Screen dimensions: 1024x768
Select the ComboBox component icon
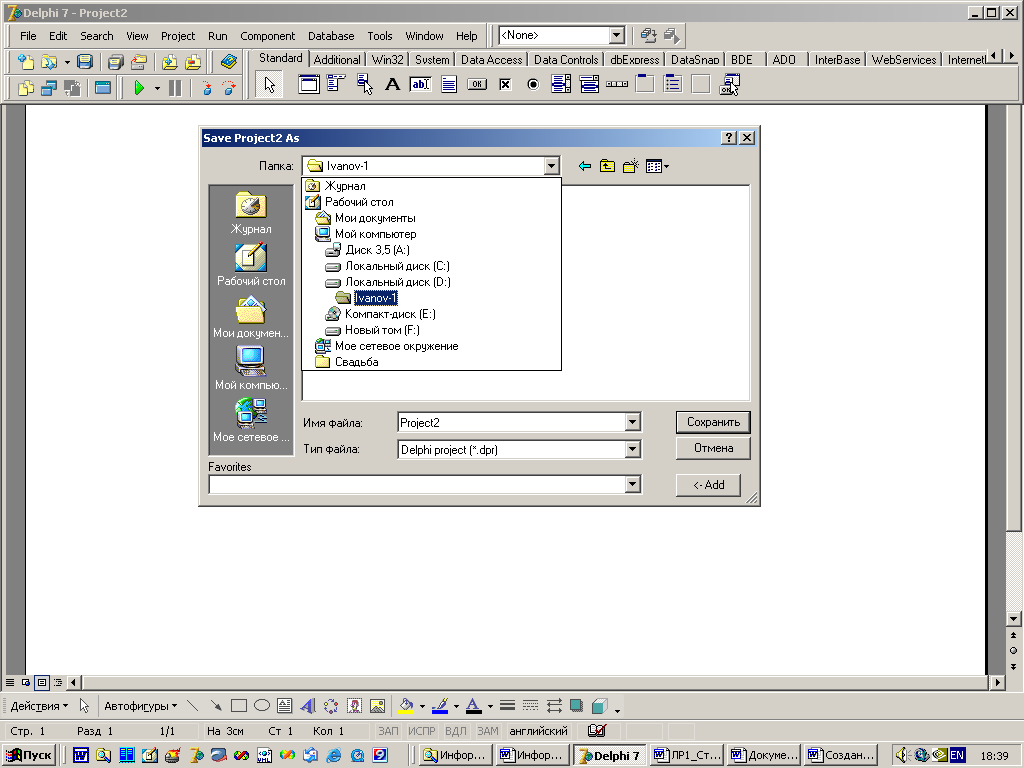(x=589, y=84)
